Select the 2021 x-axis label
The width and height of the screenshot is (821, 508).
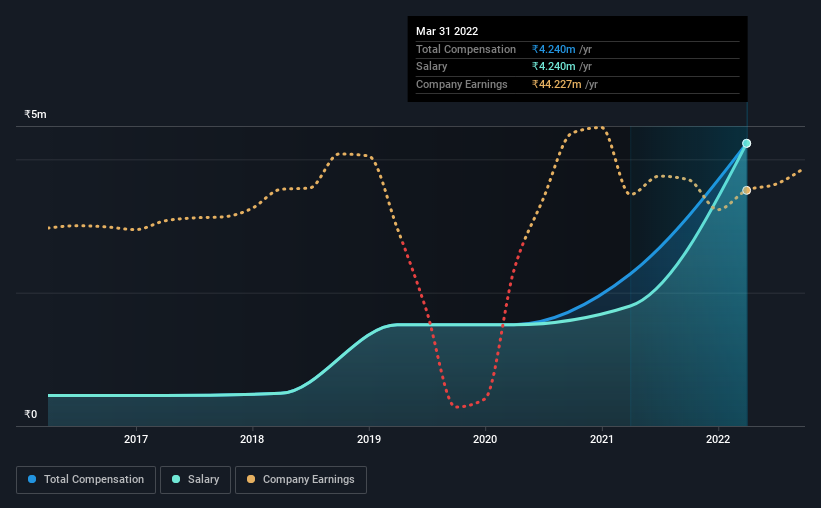point(602,439)
